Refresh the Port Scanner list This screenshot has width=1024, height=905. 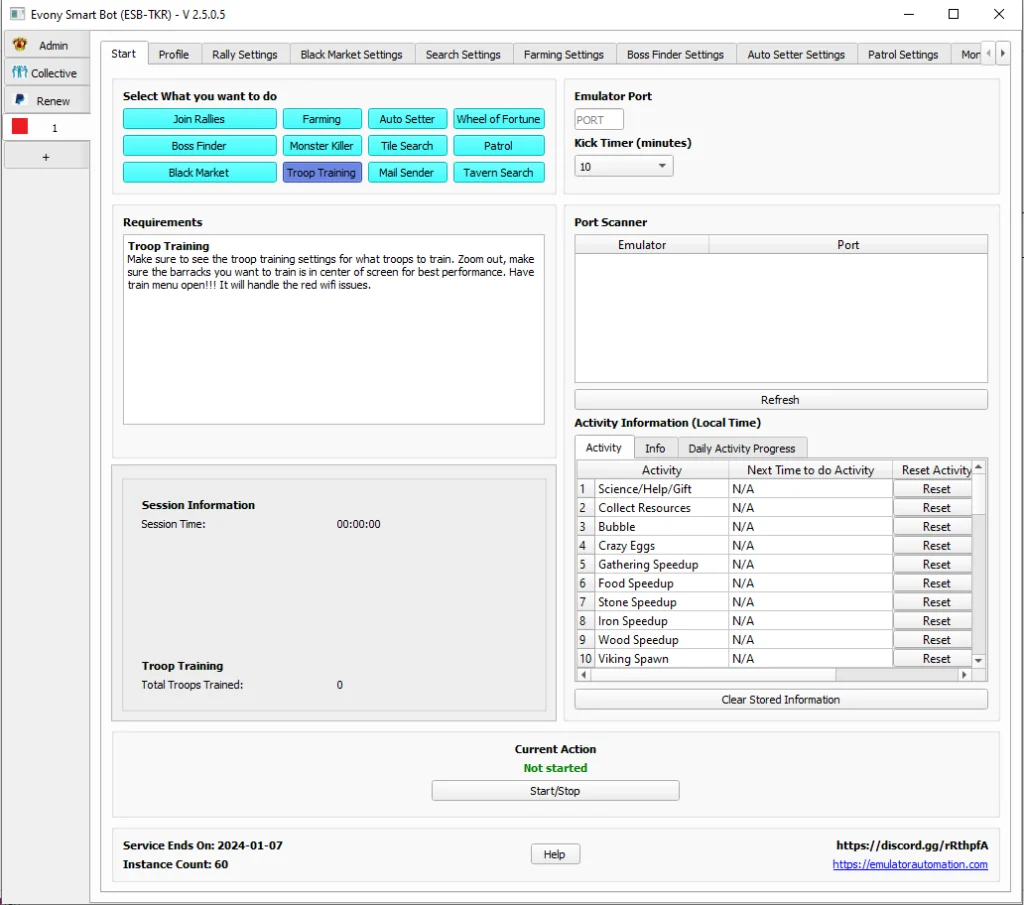(780, 400)
